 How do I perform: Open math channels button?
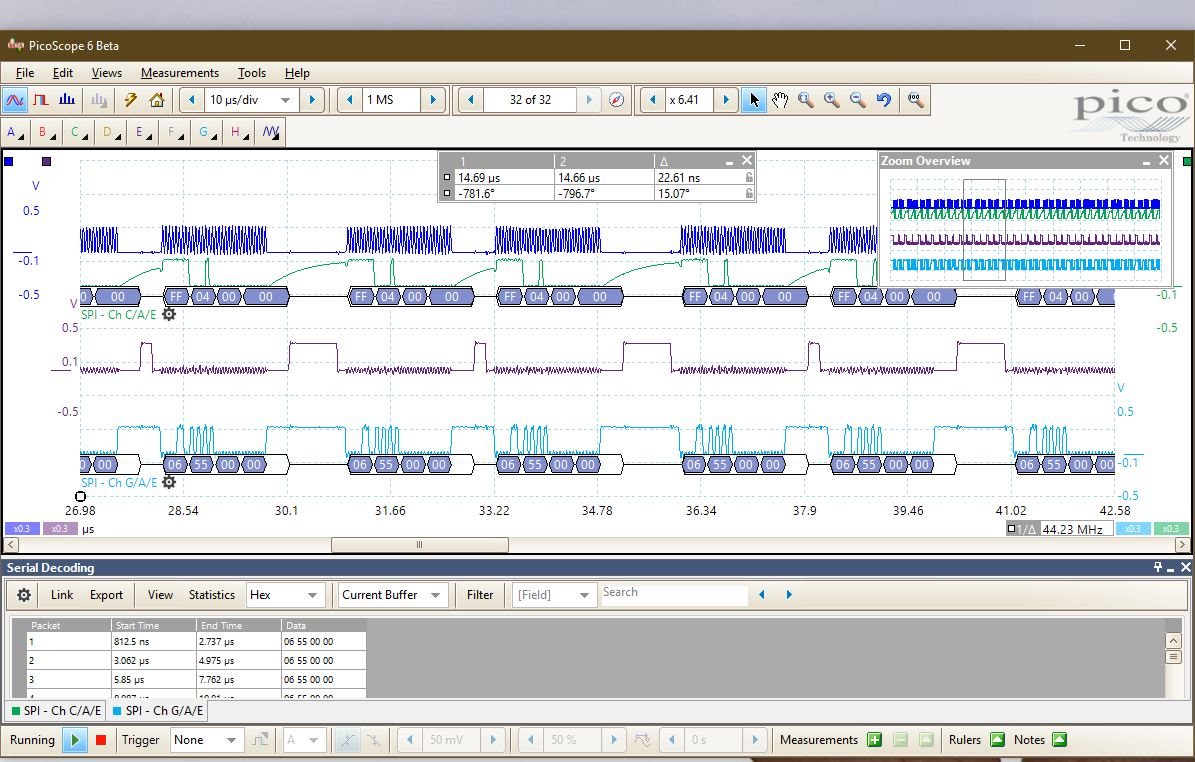click(x=271, y=132)
